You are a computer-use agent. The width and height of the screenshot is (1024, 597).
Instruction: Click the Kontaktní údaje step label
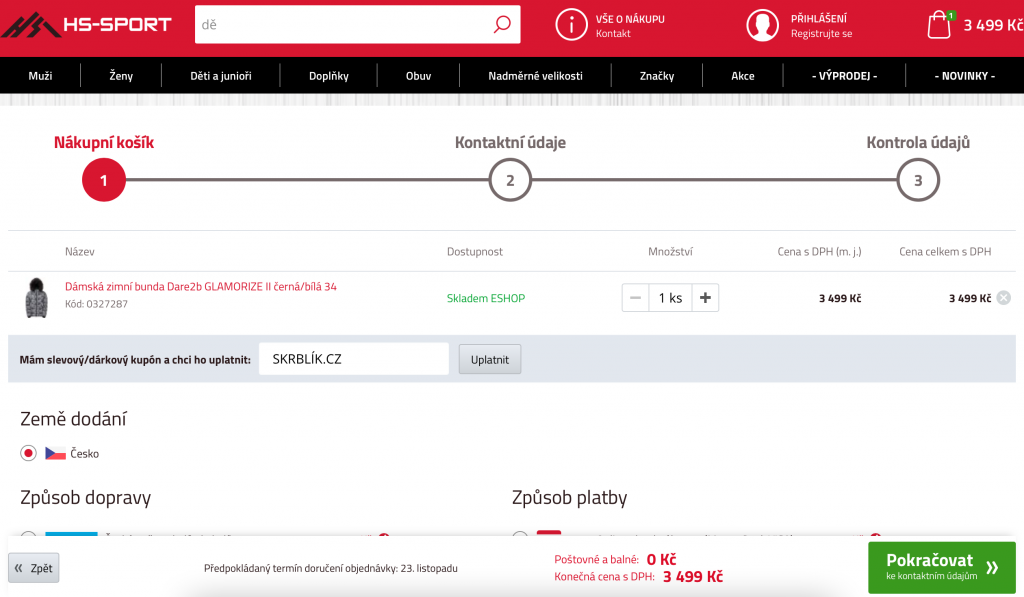510,142
